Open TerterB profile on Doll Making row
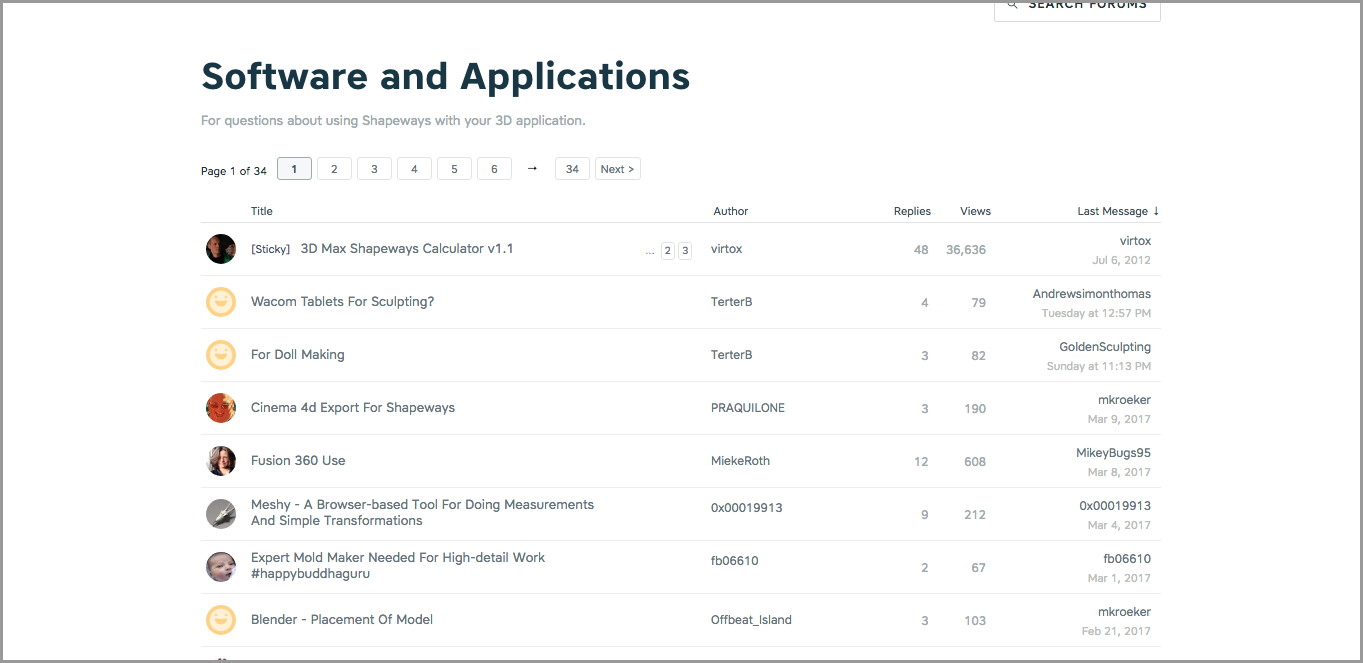The width and height of the screenshot is (1363, 663). click(x=731, y=355)
